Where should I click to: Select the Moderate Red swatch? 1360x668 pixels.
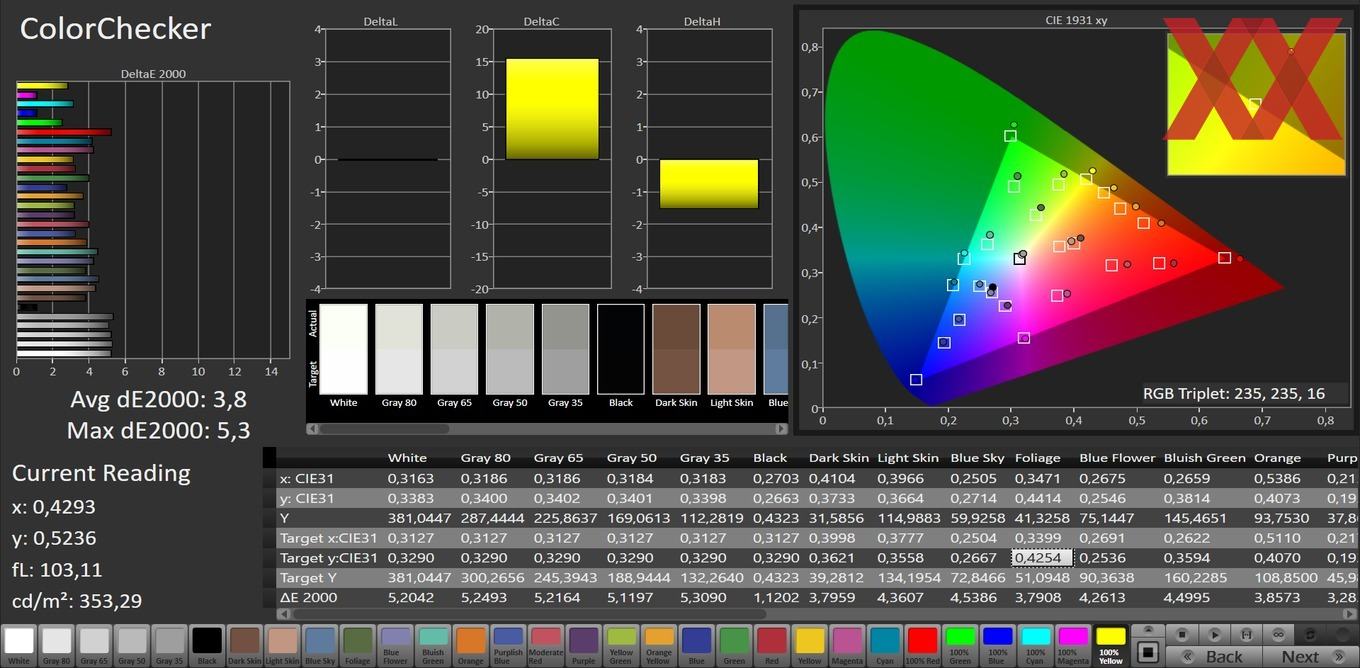[x=546, y=645]
